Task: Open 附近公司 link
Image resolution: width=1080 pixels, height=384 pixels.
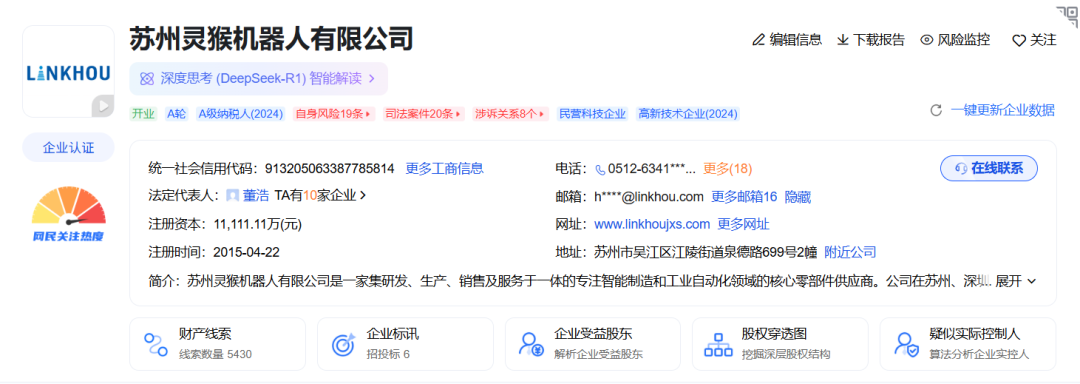Action: (x=850, y=252)
